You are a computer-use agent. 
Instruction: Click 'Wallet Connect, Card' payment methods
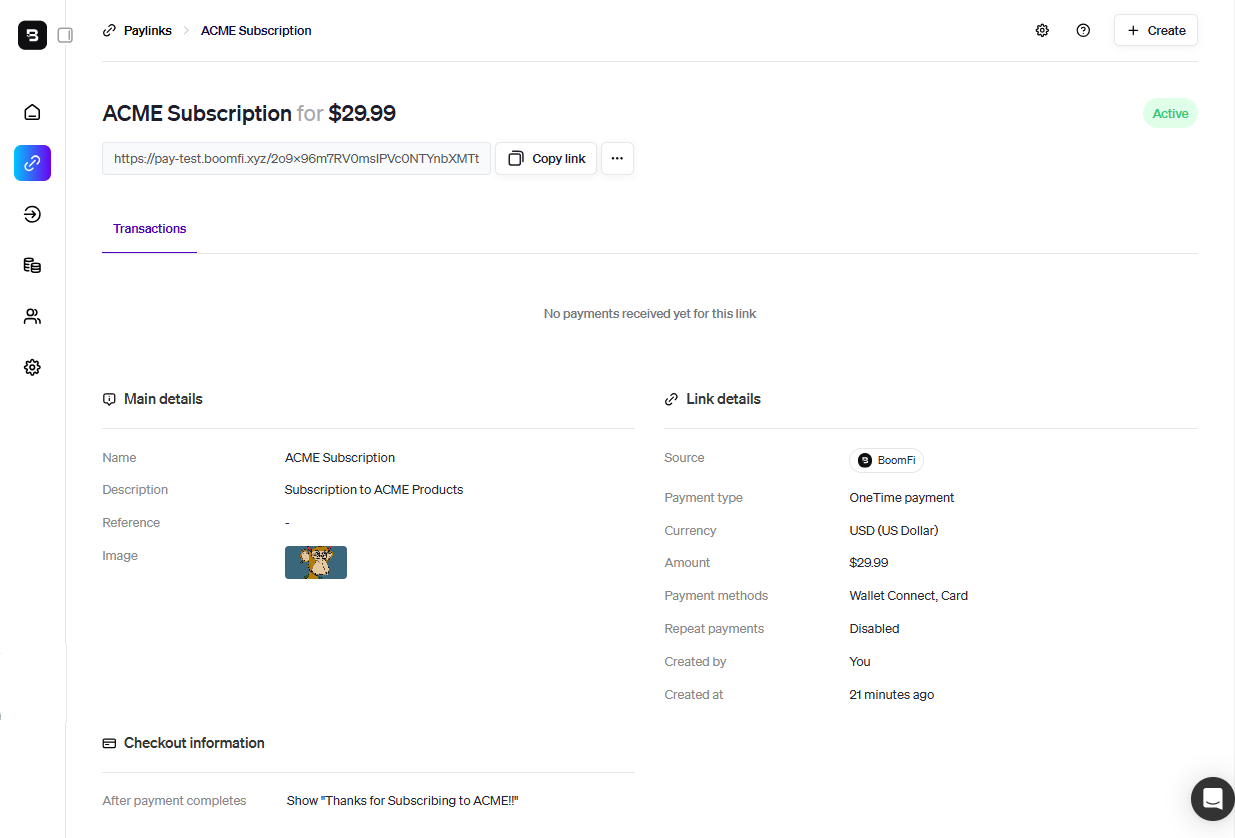point(909,596)
